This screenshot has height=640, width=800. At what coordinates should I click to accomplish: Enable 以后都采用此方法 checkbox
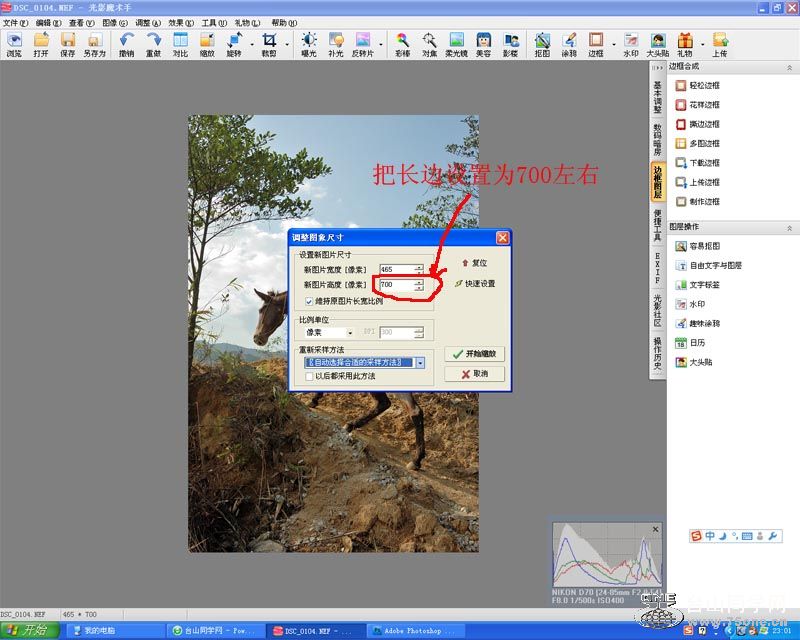click(309, 376)
